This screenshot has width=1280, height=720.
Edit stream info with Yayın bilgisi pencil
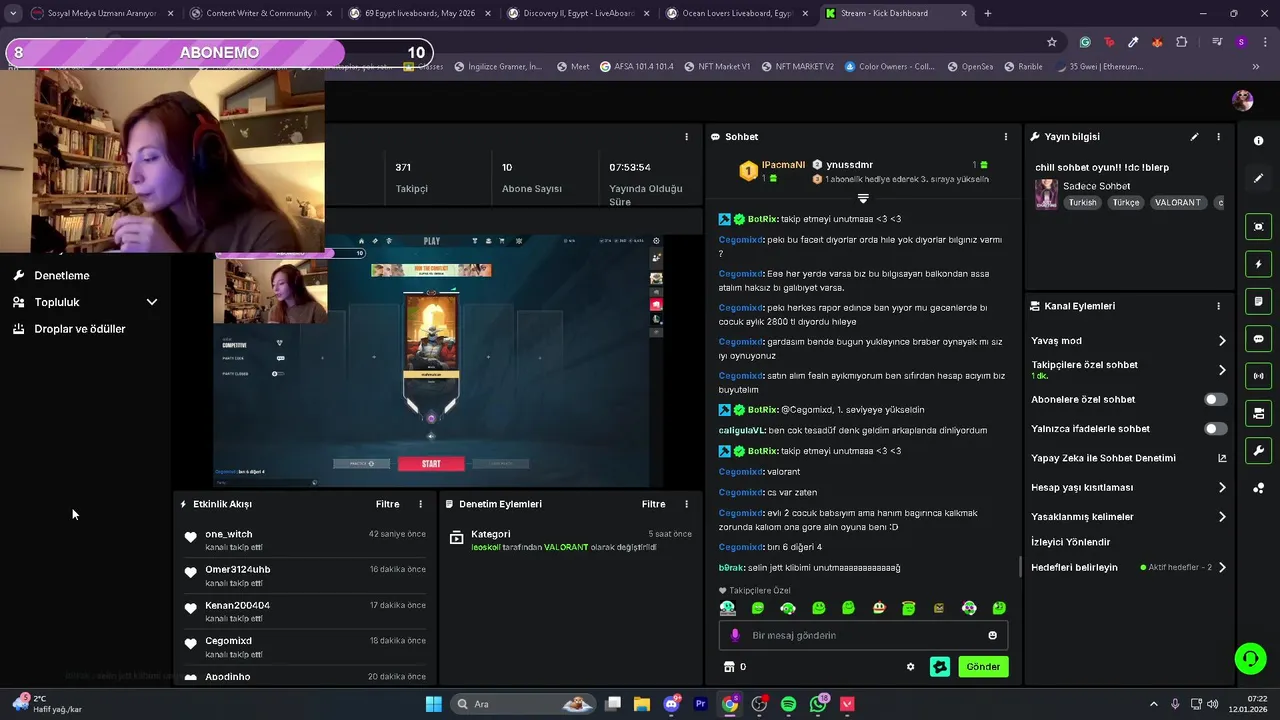[1194, 137]
